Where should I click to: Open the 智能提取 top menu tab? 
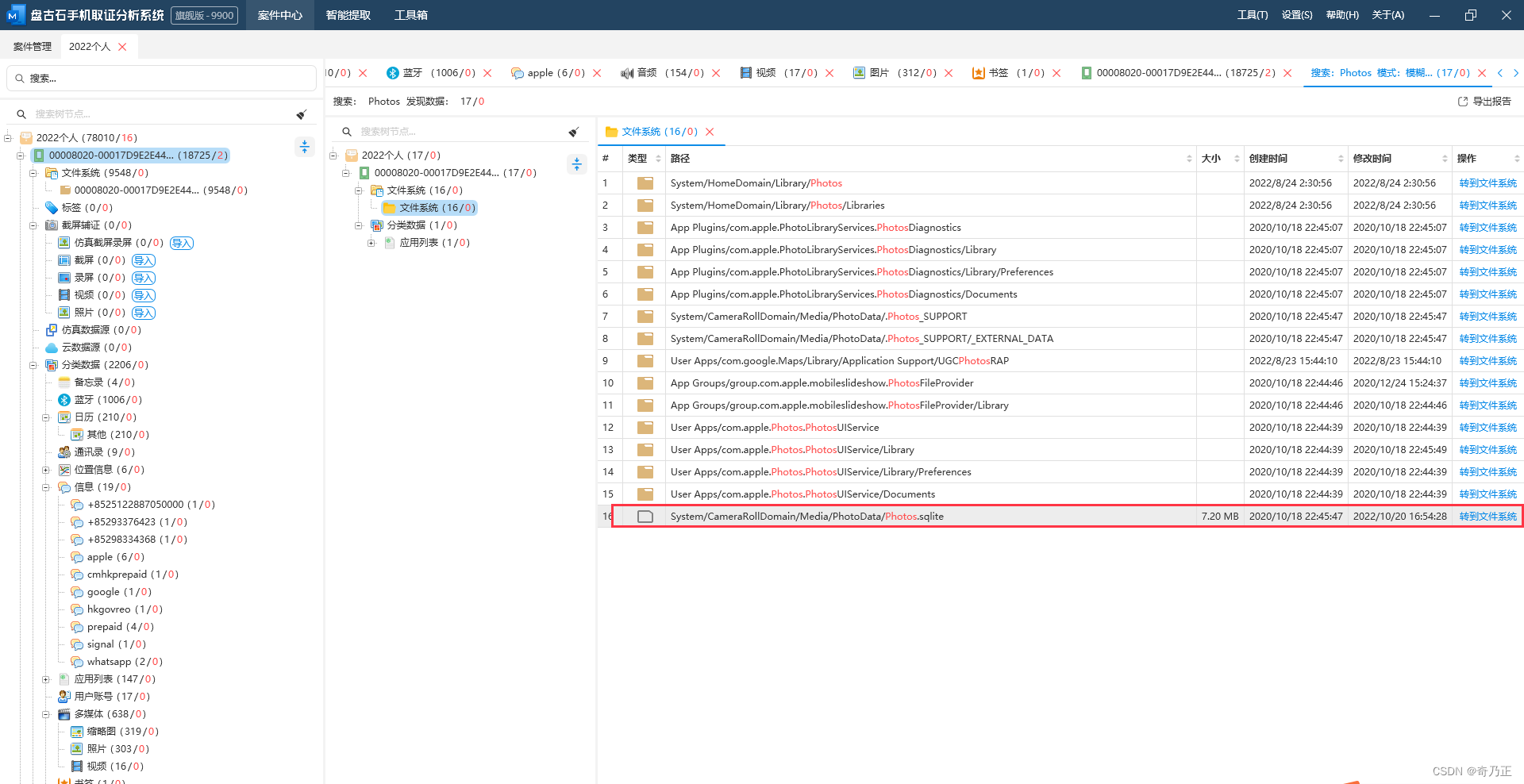348,15
